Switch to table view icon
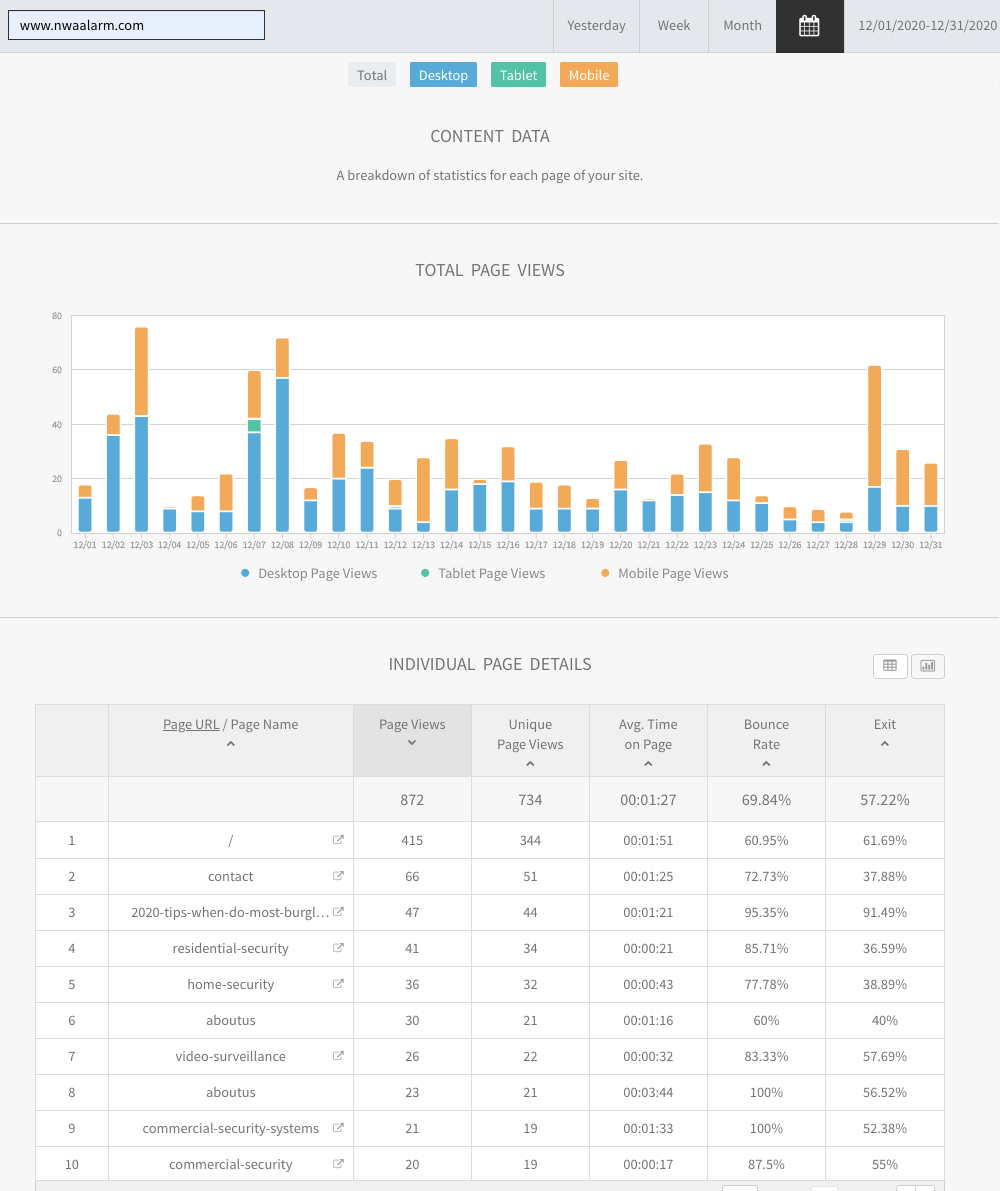 coord(890,666)
